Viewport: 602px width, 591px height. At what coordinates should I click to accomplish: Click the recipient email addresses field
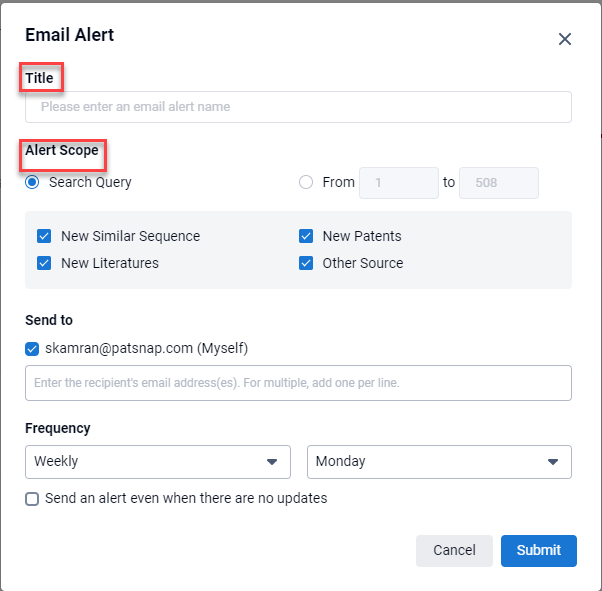(x=298, y=383)
